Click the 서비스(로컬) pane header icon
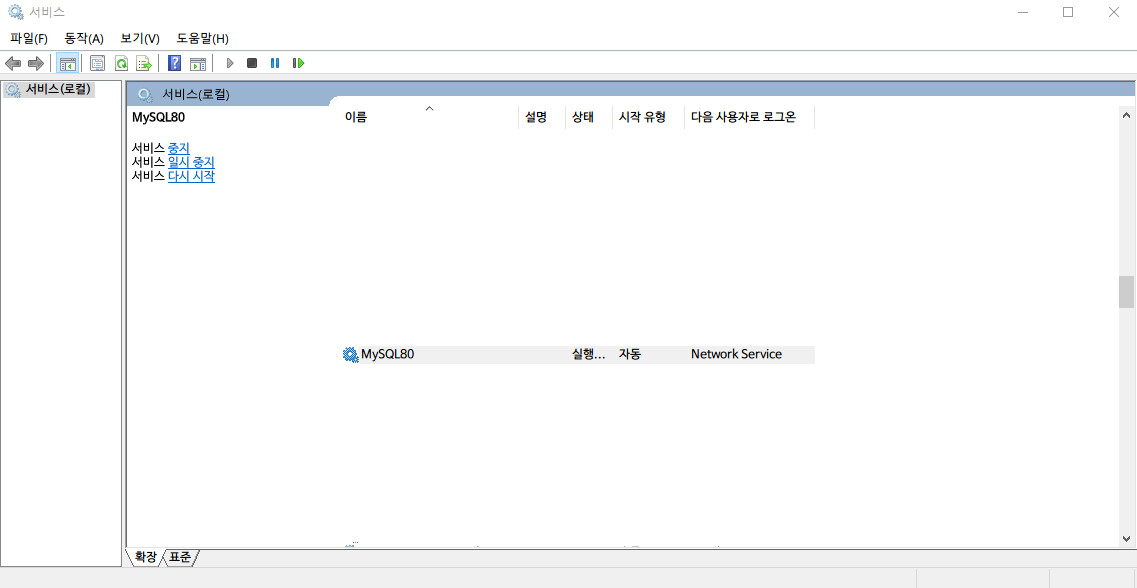Image resolution: width=1137 pixels, height=588 pixels. coord(145,95)
